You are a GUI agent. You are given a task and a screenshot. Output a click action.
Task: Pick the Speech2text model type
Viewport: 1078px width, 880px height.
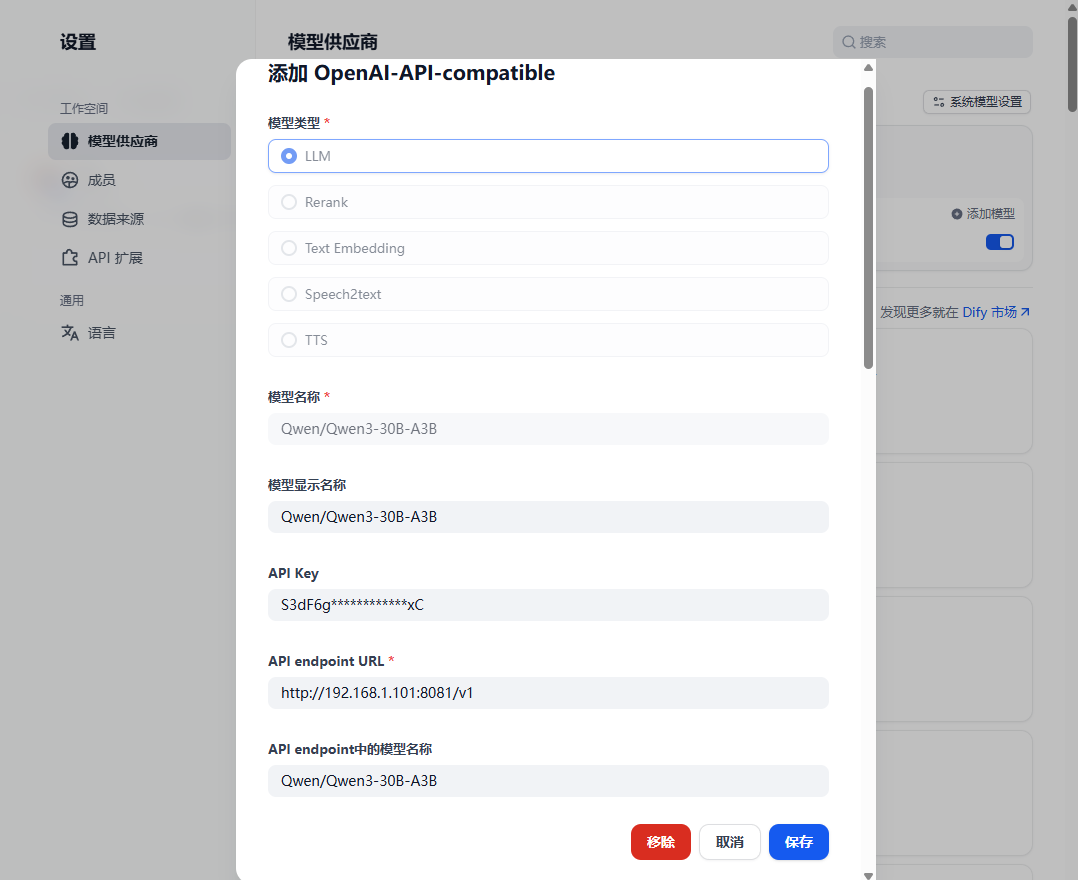[x=548, y=294]
